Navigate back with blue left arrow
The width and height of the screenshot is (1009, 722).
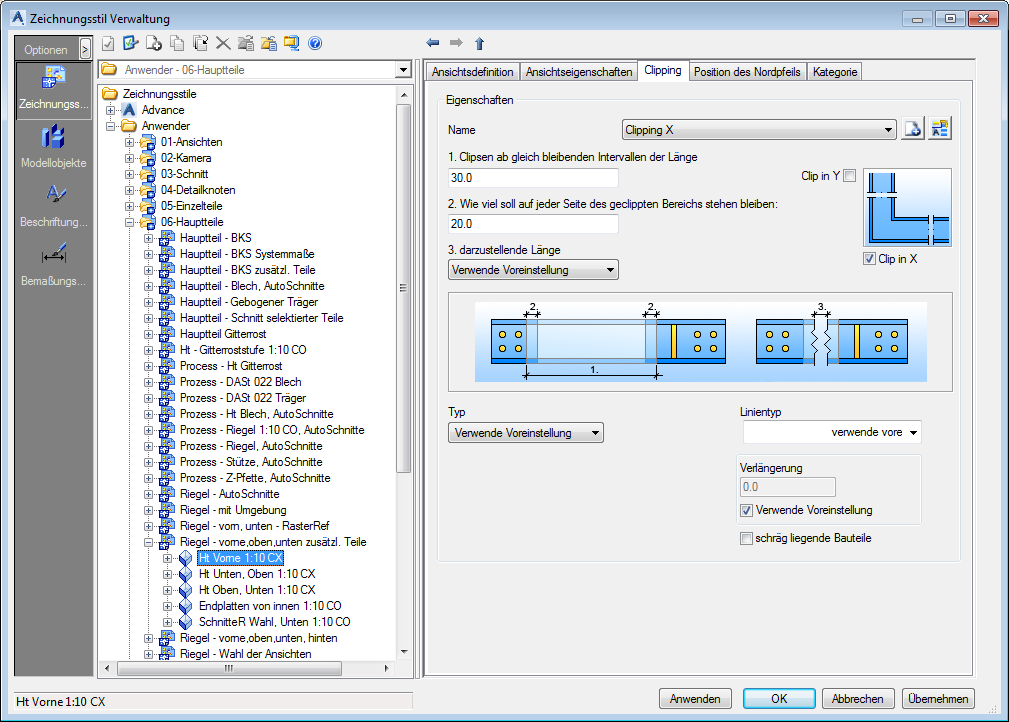432,43
